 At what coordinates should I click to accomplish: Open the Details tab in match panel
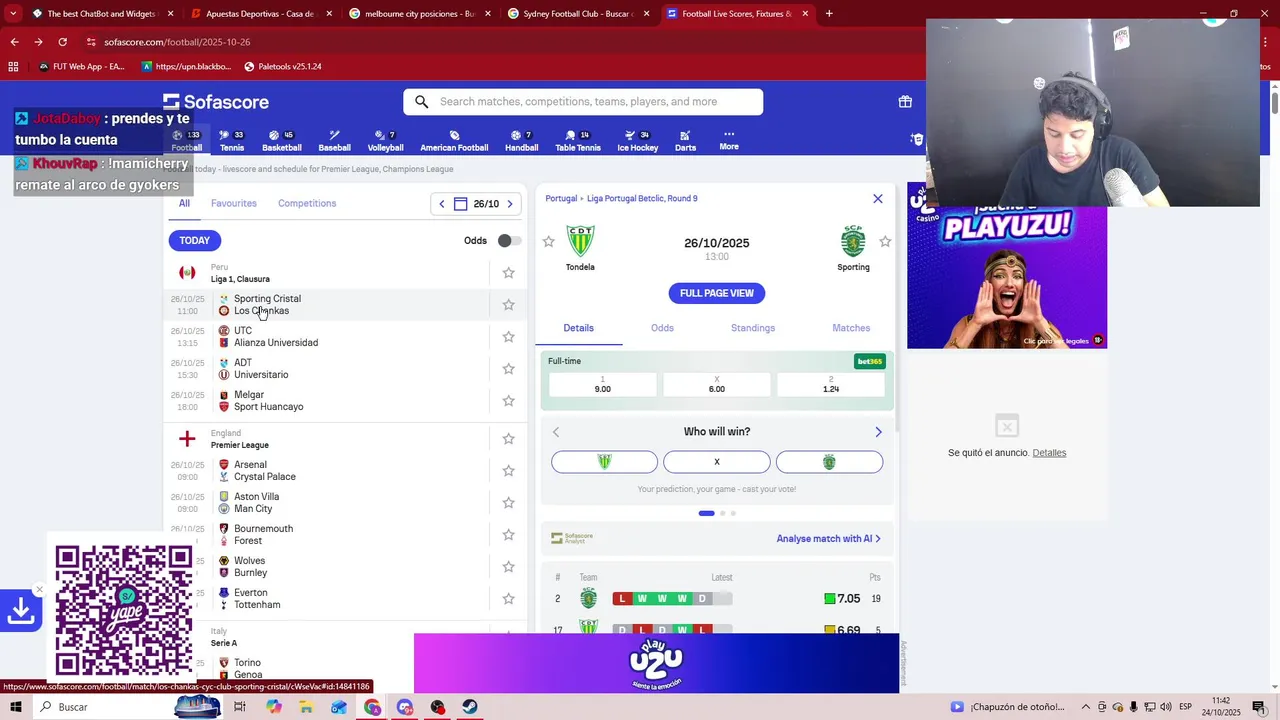(578, 328)
